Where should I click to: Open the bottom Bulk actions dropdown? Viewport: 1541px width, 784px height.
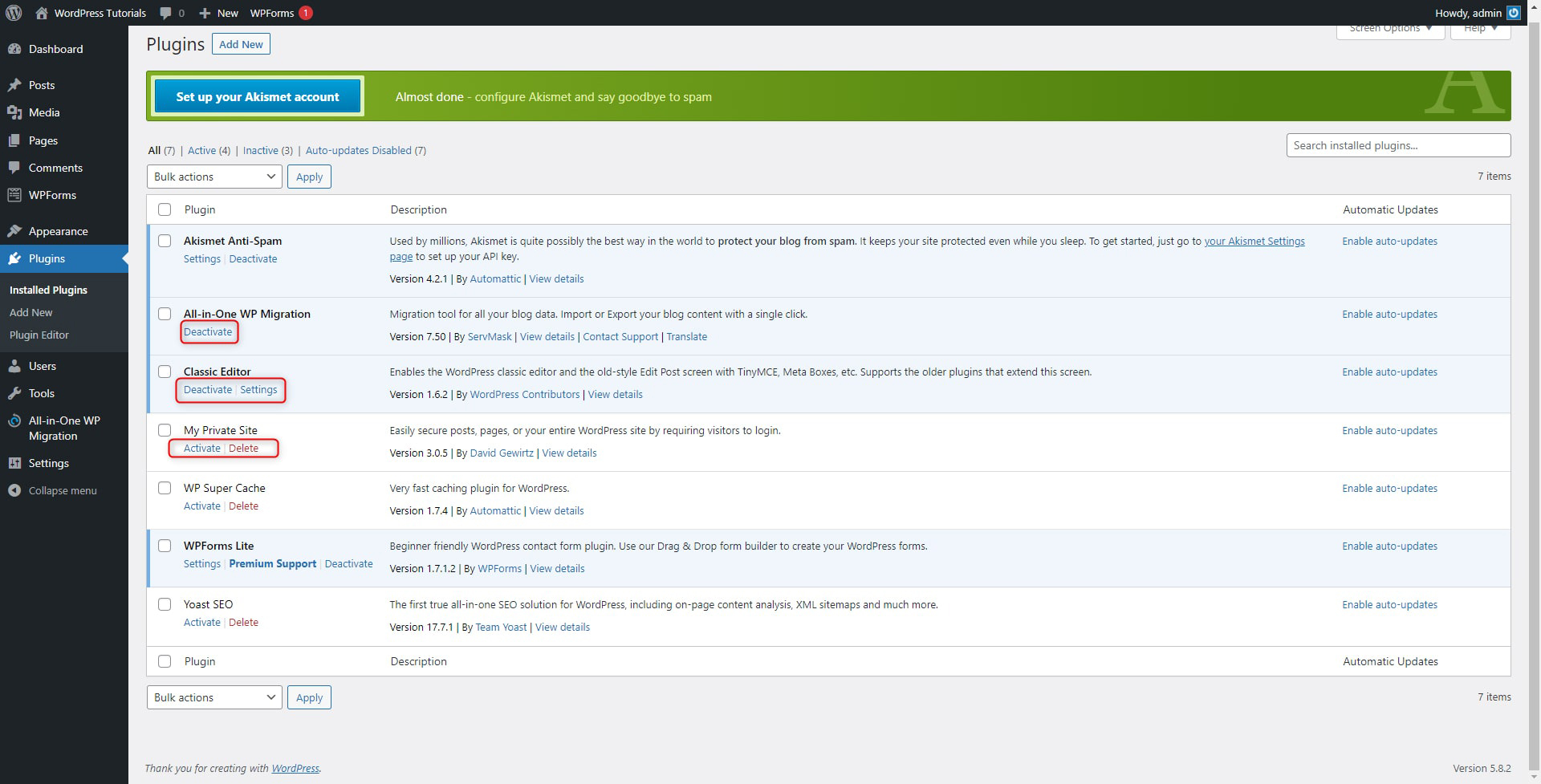[x=214, y=697]
